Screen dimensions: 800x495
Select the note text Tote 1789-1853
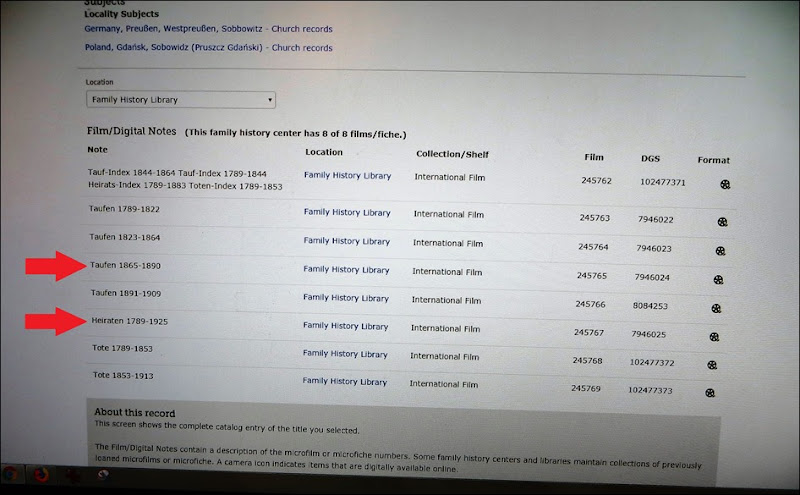(x=122, y=348)
